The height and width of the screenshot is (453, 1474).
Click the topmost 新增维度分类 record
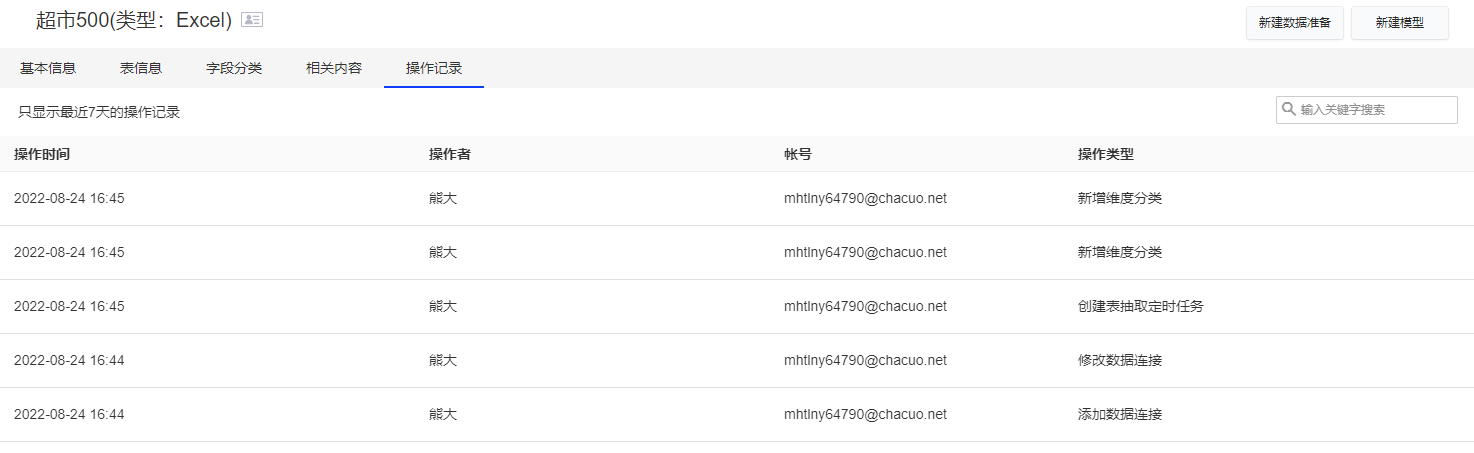click(1120, 198)
